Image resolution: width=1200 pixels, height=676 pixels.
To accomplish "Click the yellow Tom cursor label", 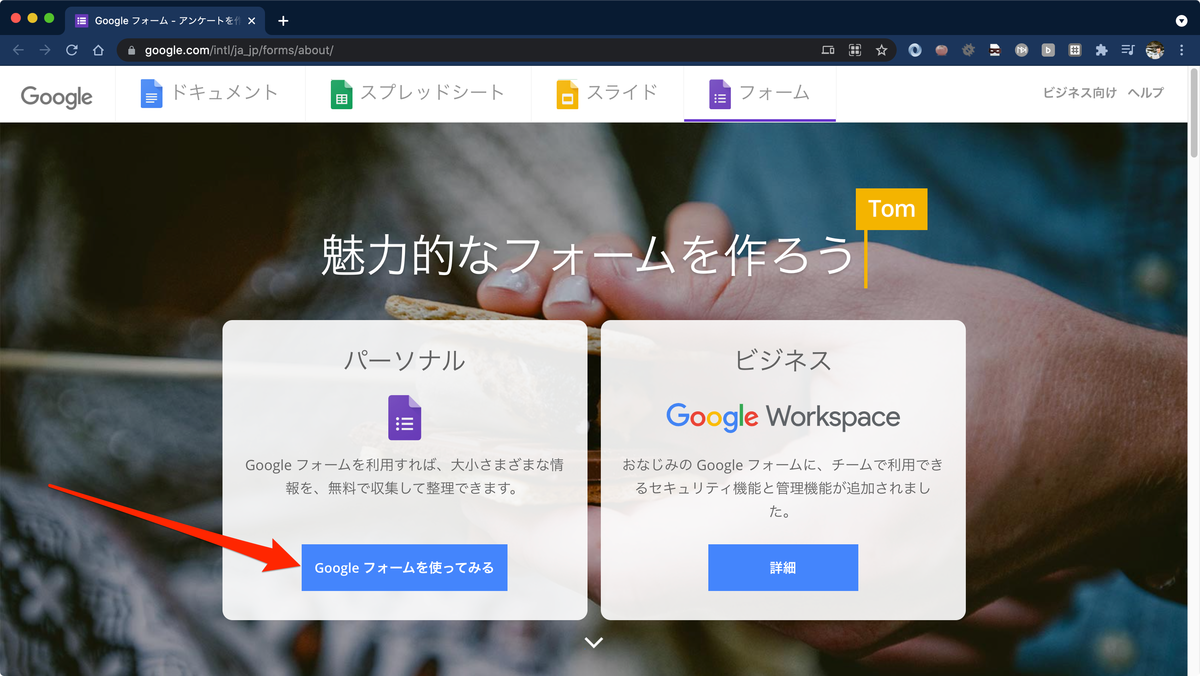I will [x=891, y=209].
